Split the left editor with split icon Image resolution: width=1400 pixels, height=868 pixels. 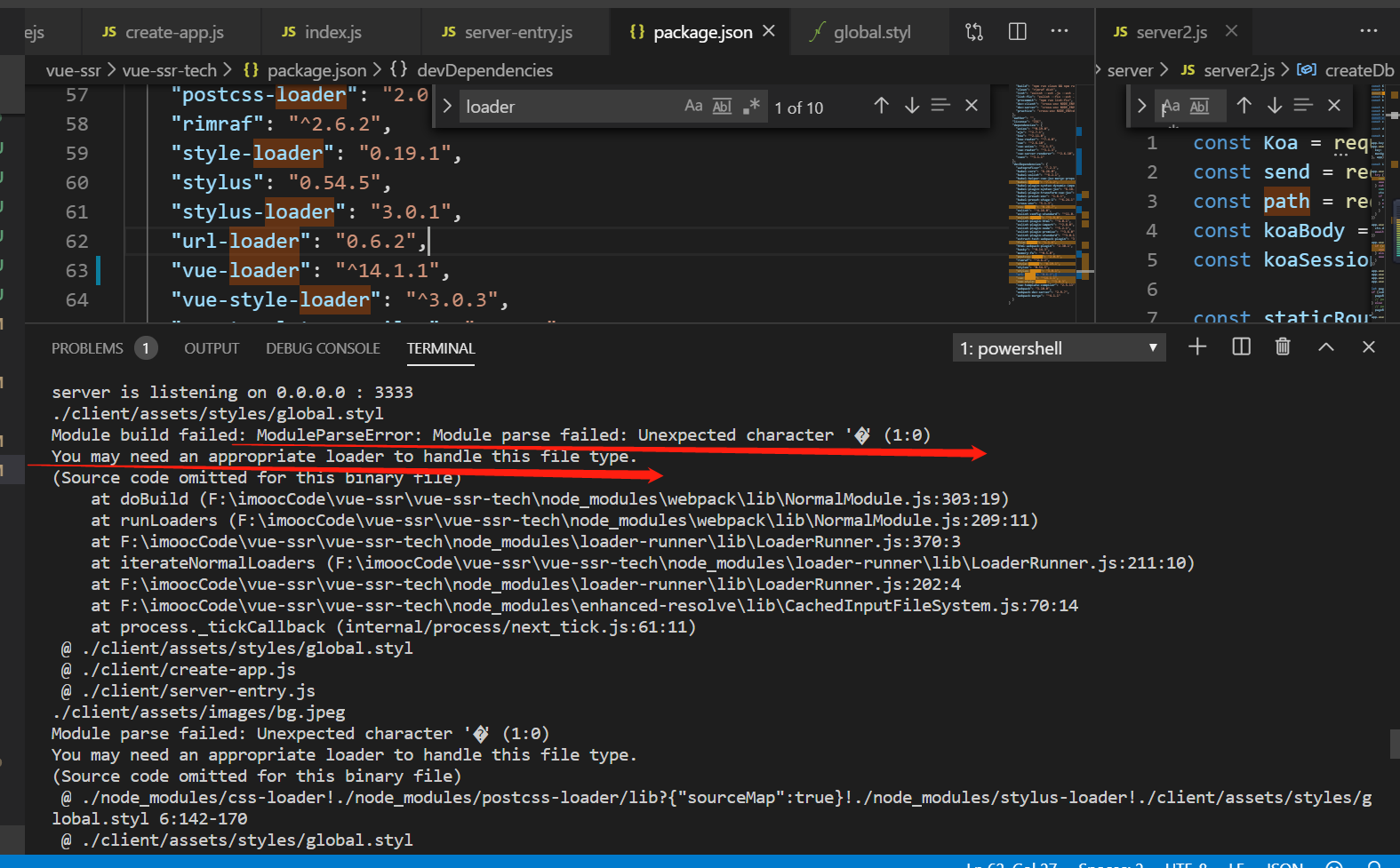tap(1018, 32)
